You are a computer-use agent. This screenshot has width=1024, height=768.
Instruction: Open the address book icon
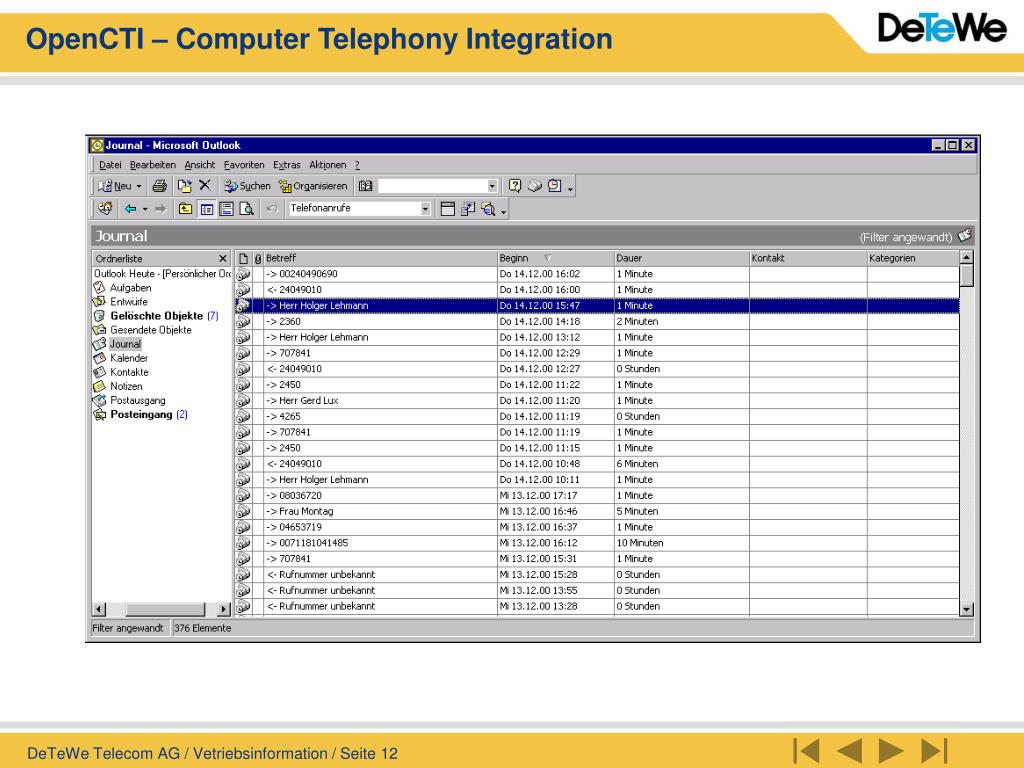tap(366, 186)
